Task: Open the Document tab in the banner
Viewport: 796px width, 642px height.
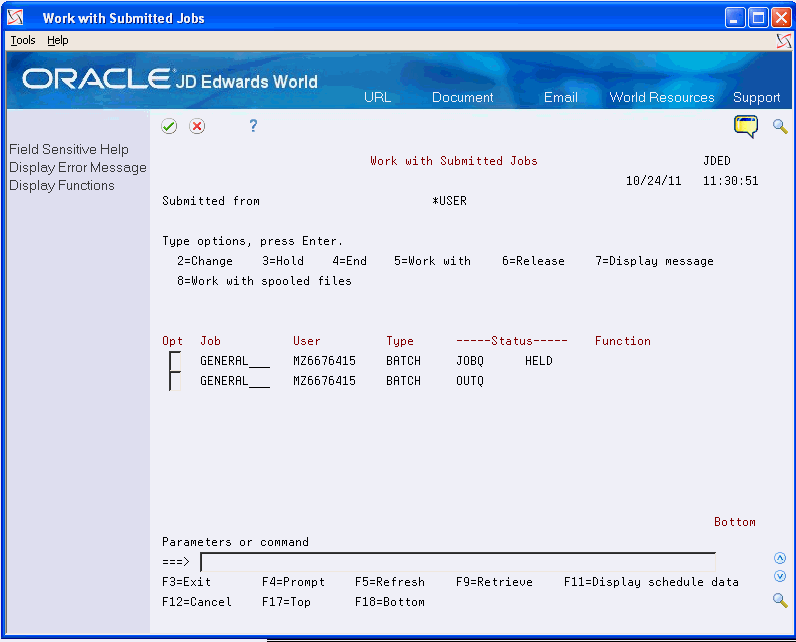Action: [462, 97]
